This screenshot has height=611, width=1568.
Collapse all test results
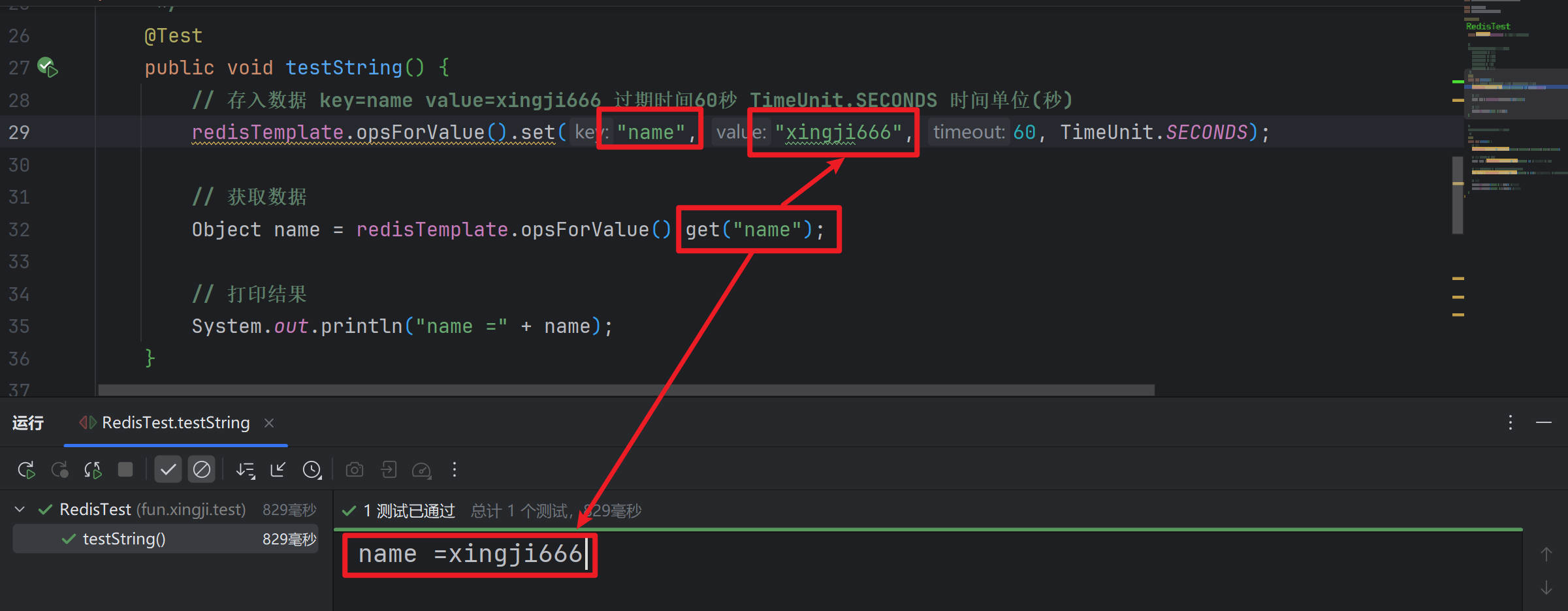pos(278,470)
